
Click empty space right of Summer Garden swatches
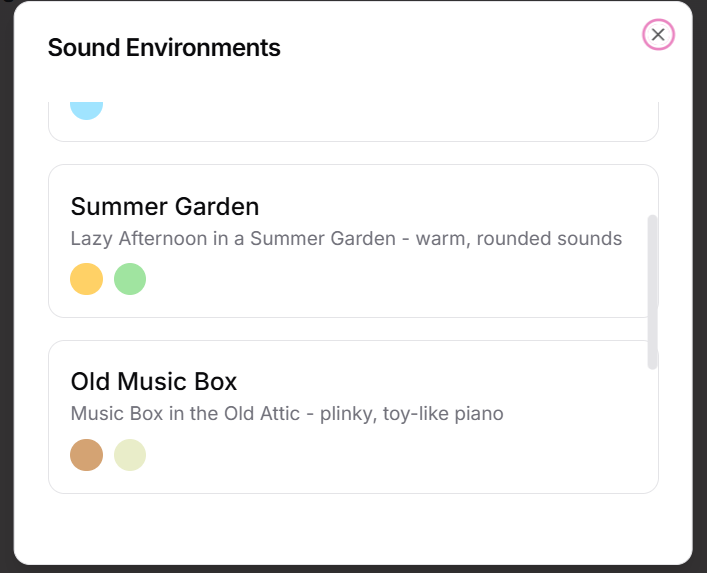click(x=400, y=280)
